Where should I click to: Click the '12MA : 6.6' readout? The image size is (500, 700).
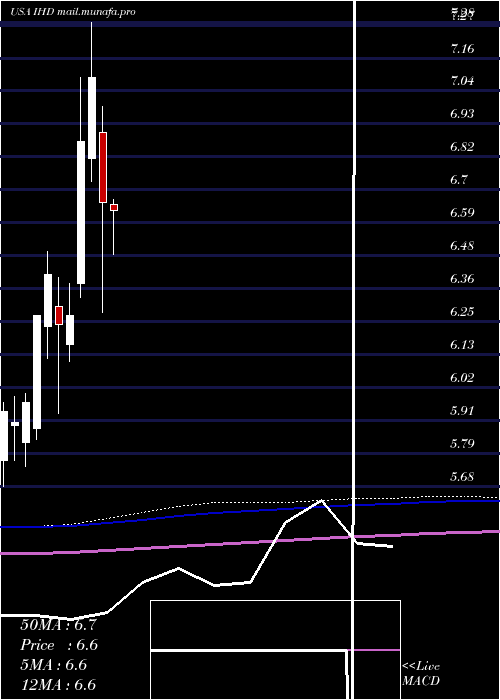pos(58,685)
